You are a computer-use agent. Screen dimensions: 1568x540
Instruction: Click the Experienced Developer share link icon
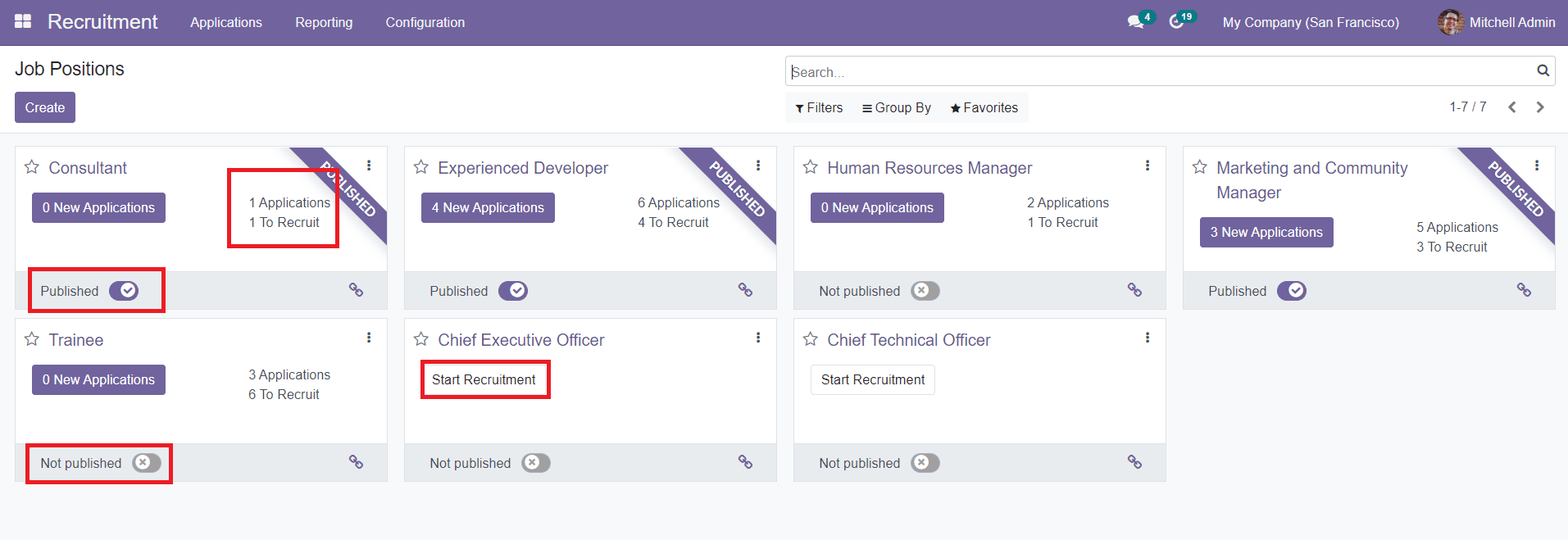[745, 290]
